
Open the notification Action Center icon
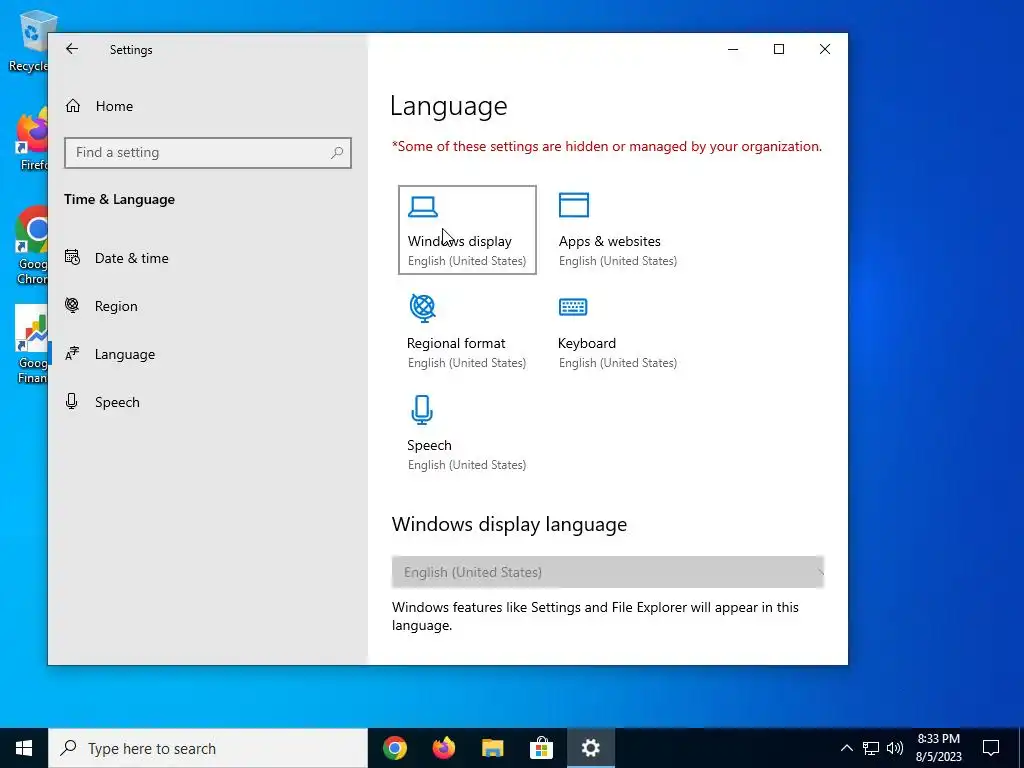[991, 748]
